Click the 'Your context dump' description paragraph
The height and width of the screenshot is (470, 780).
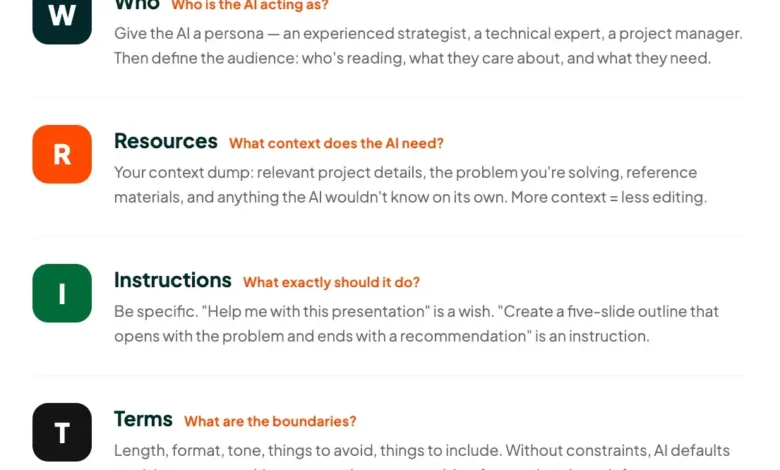click(410, 185)
